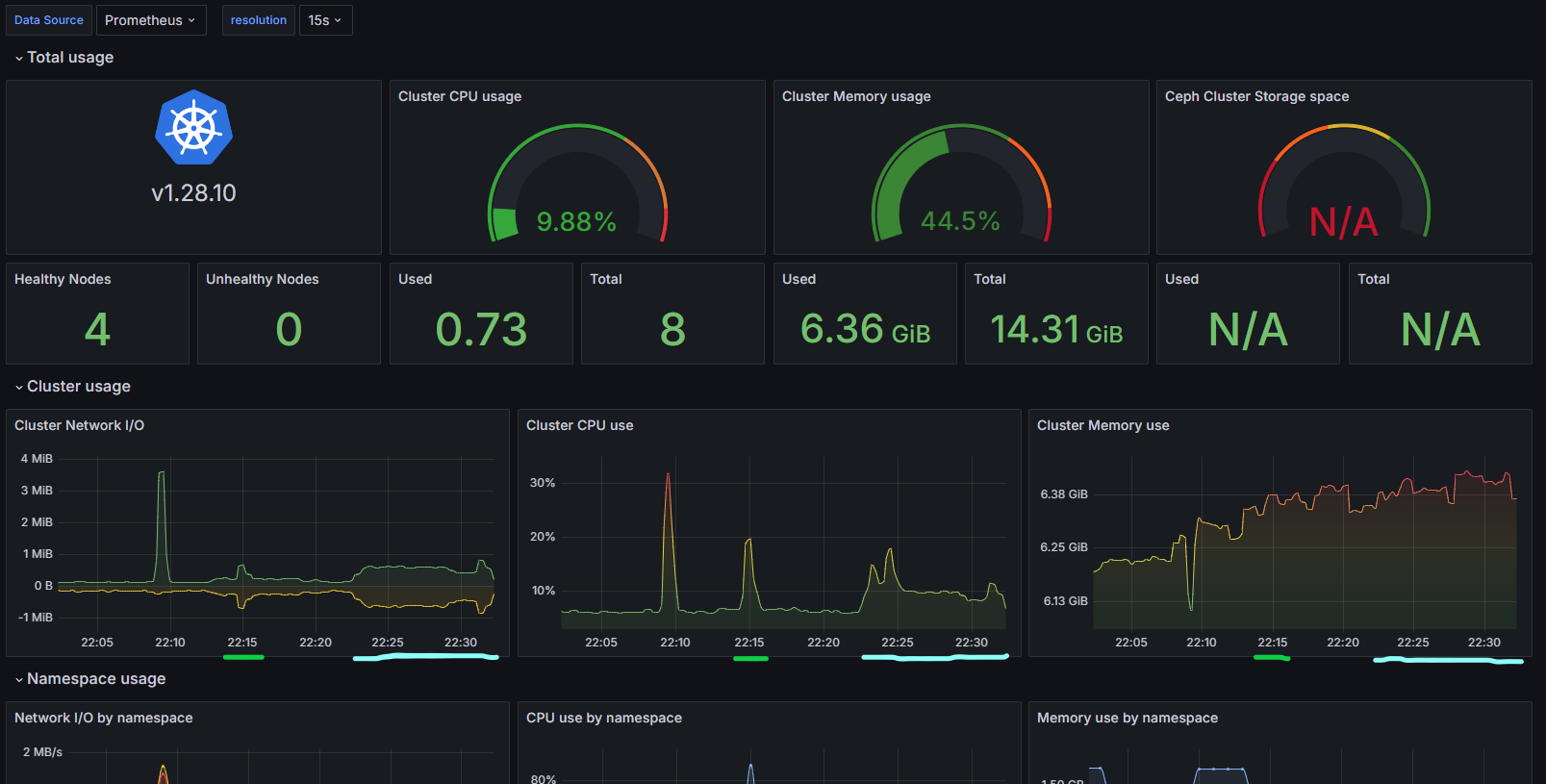This screenshot has width=1546, height=784.
Task: Open the Unhealthy Nodes panel title
Action: pyautogui.click(x=262, y=279)
